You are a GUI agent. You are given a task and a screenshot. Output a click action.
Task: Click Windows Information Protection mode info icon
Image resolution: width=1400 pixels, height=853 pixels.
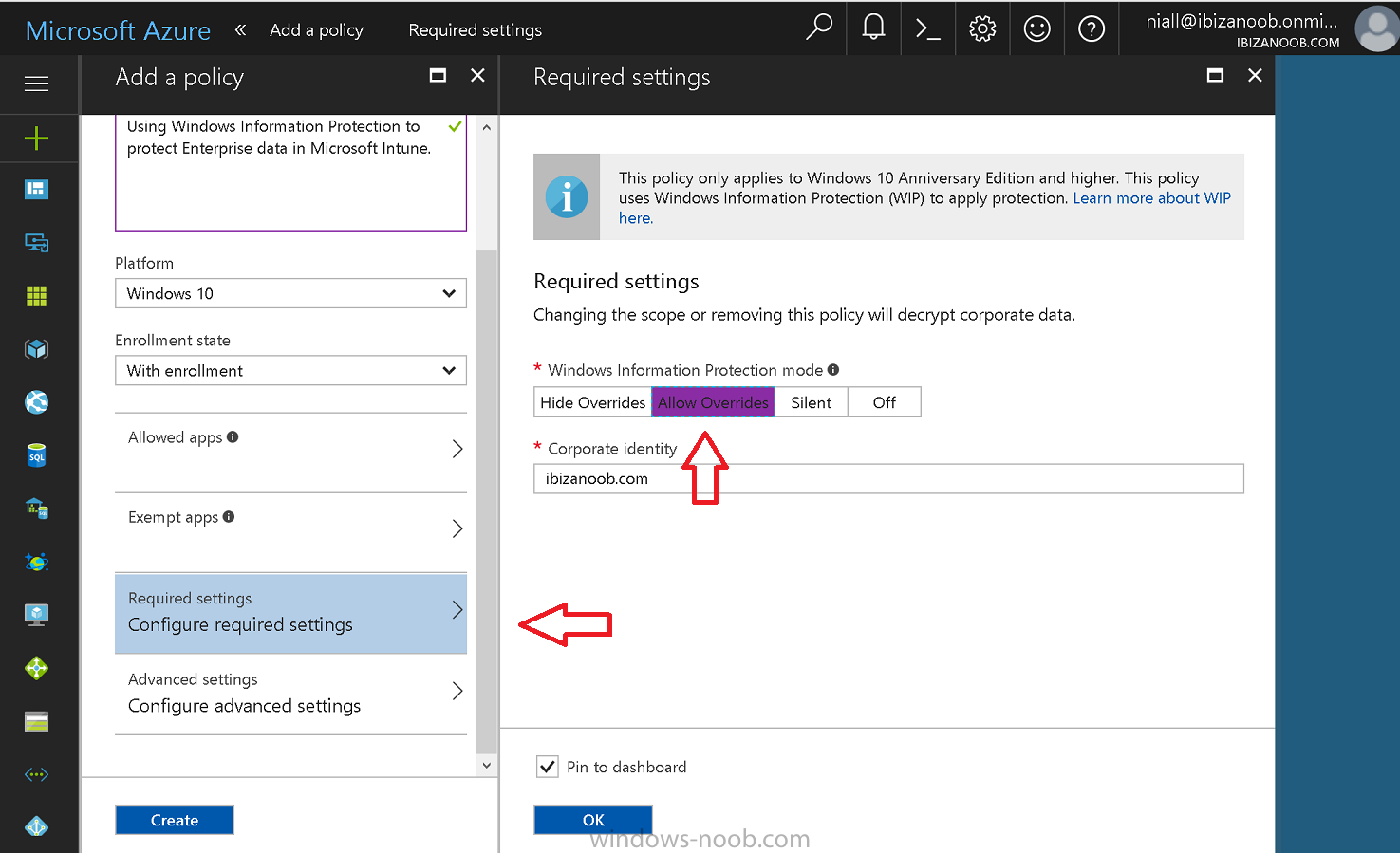coord(833,369)
